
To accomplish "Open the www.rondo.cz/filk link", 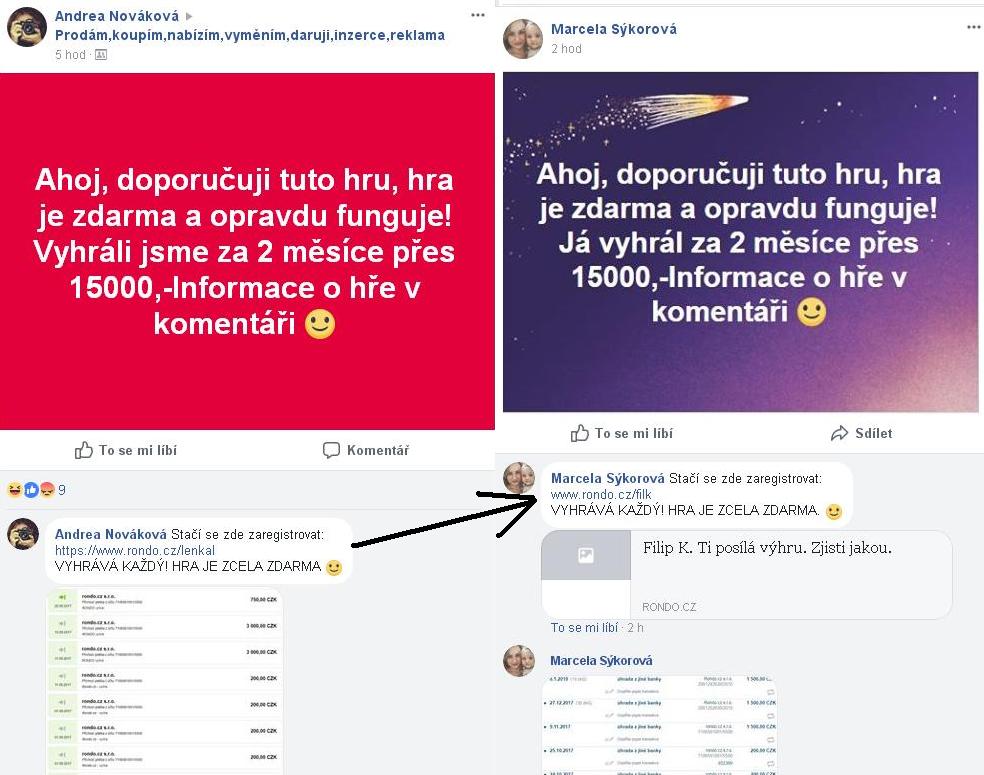I will [601, 494].
